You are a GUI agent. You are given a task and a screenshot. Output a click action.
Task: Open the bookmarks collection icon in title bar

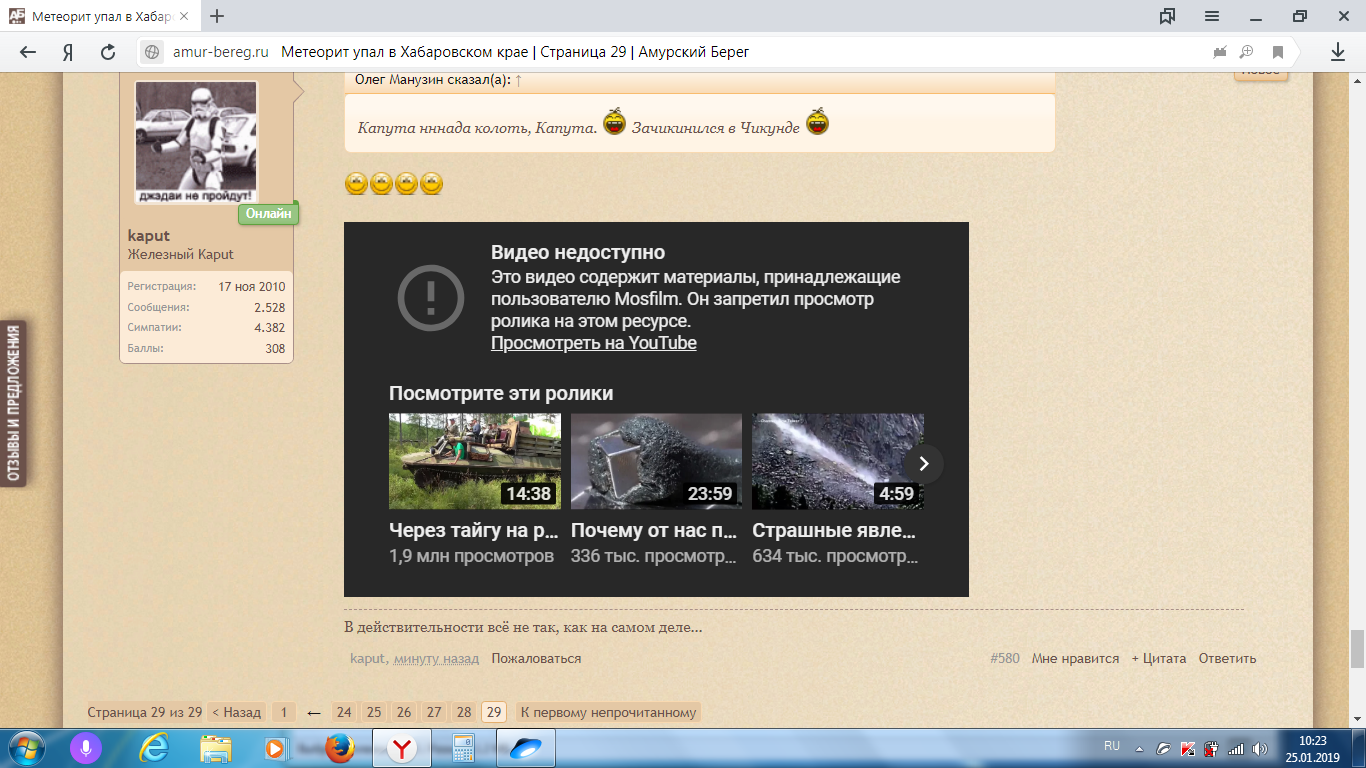click(x=1167, y=16)
